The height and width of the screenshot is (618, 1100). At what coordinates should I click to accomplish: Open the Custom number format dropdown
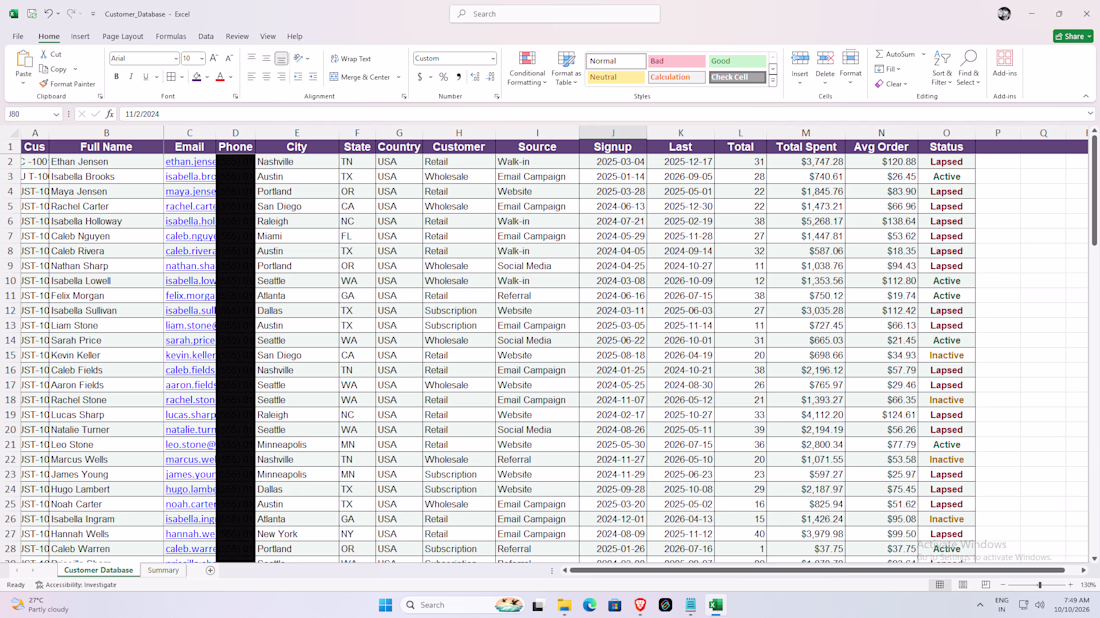pyautogui.click(x=492, y=58)
